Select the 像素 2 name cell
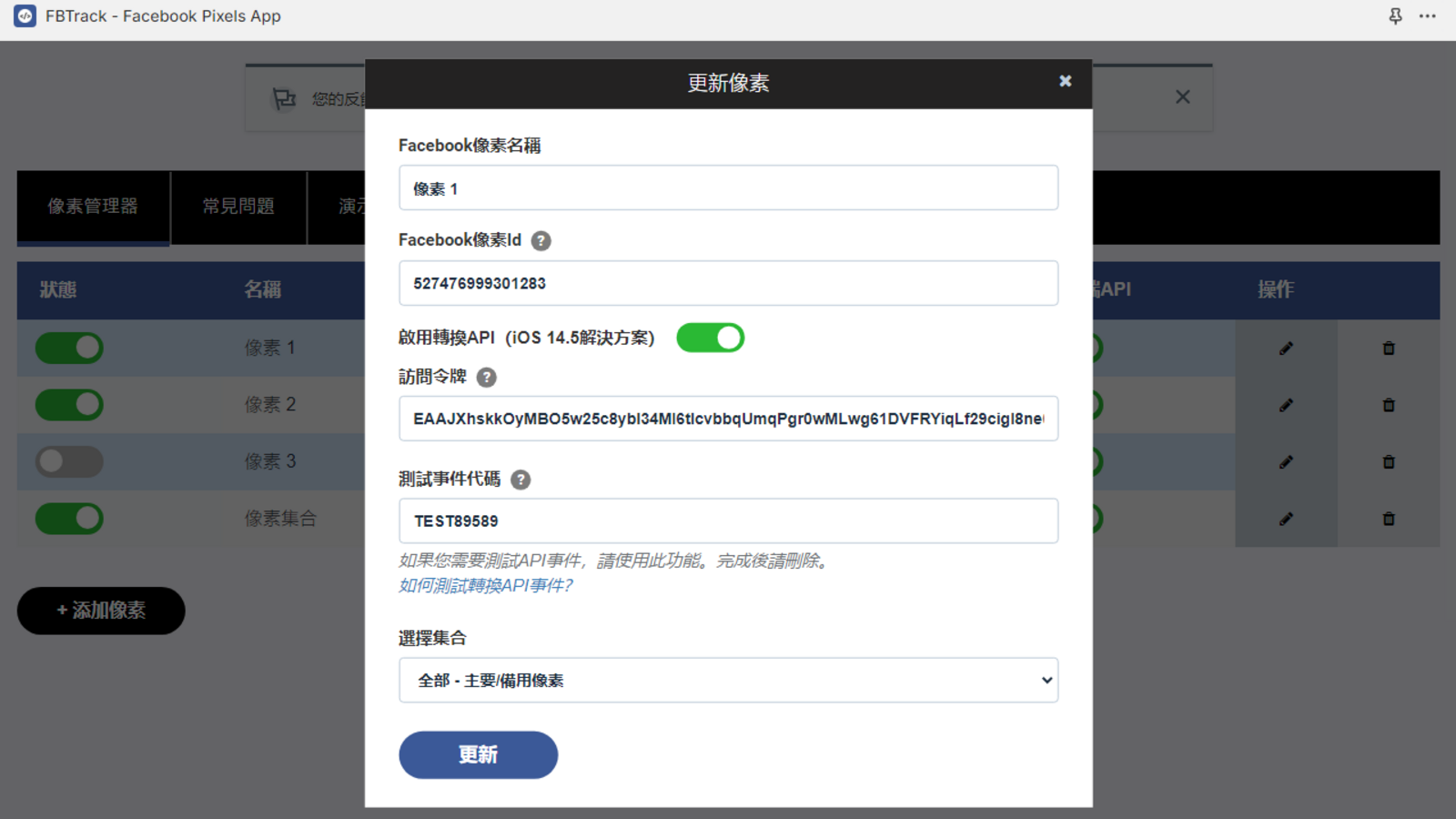This screenshot has width=1456, height=819. tap(270, 405)
